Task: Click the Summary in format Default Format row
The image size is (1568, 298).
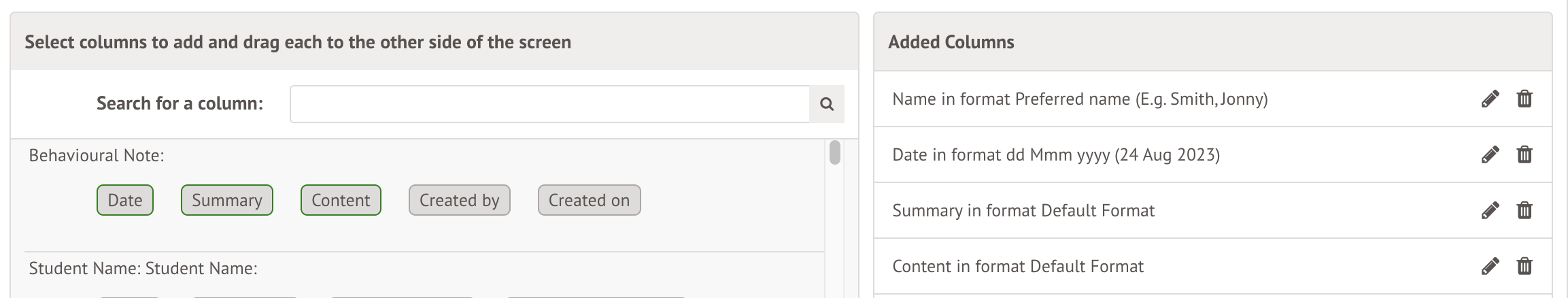Action: pyautogui.click(x=1023, y=211)
